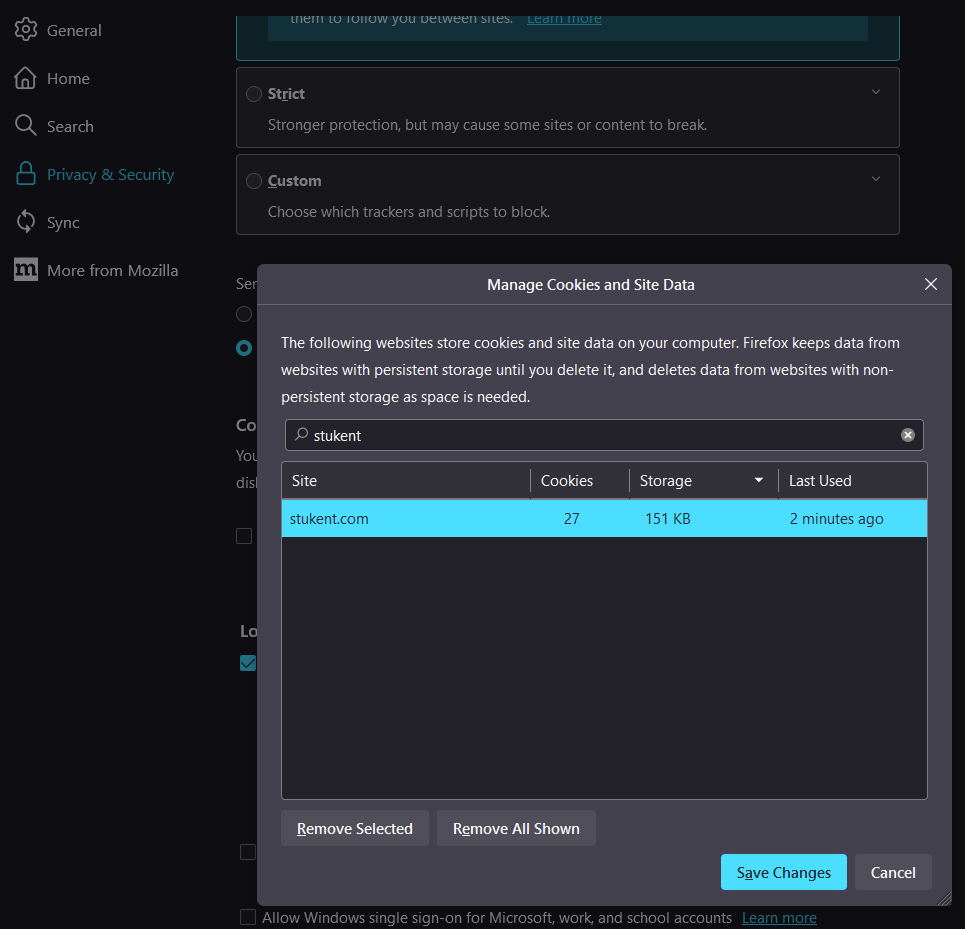Select the stukent.com row
965x929 pixels.
(x=604, y=518)
